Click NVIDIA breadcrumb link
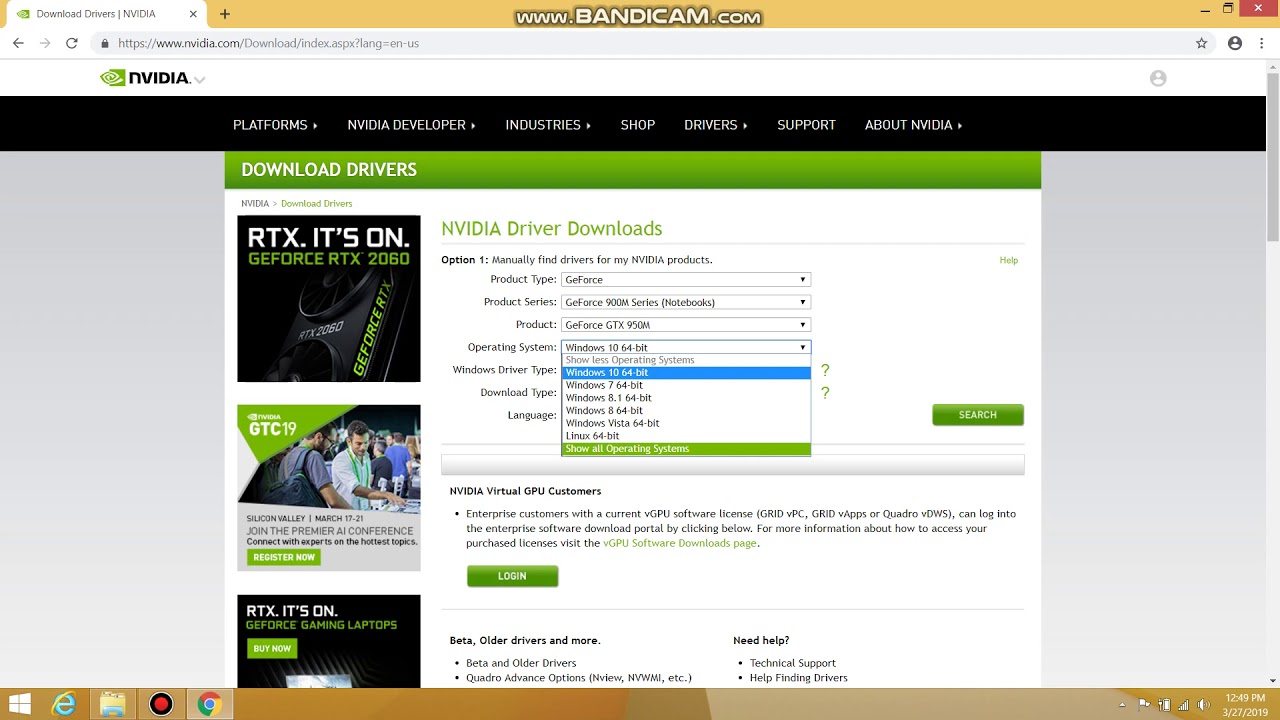This screenshot has width=1280, height=720. point(255,203)
